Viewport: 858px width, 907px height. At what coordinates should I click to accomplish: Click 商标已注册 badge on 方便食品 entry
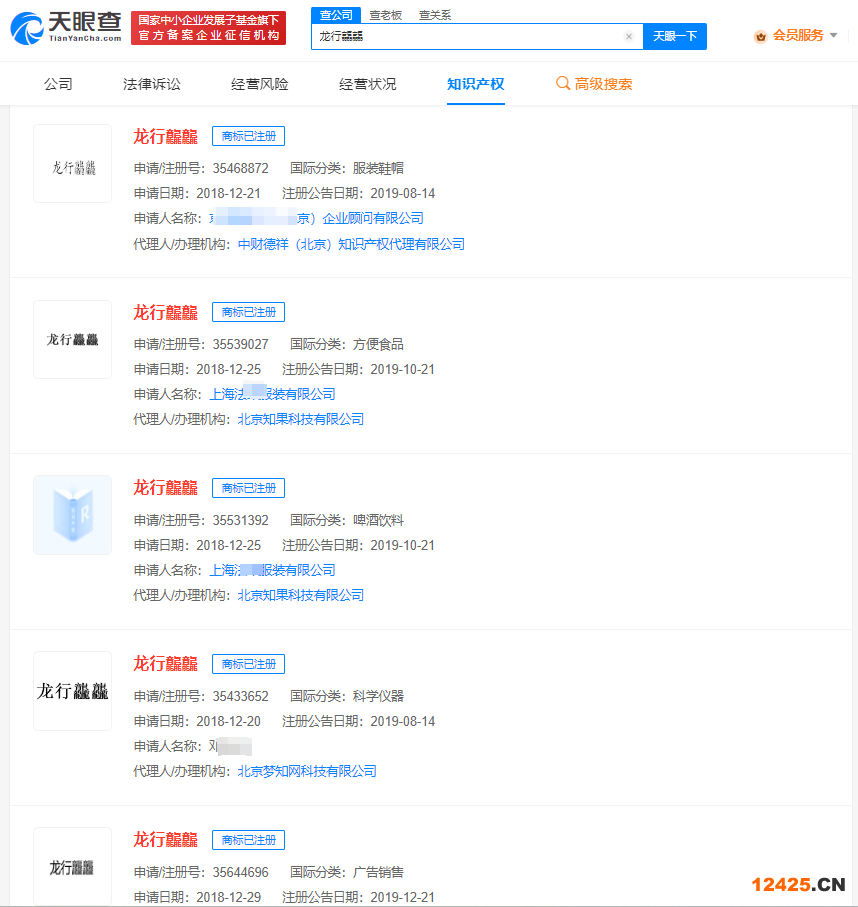pos(248,312)
